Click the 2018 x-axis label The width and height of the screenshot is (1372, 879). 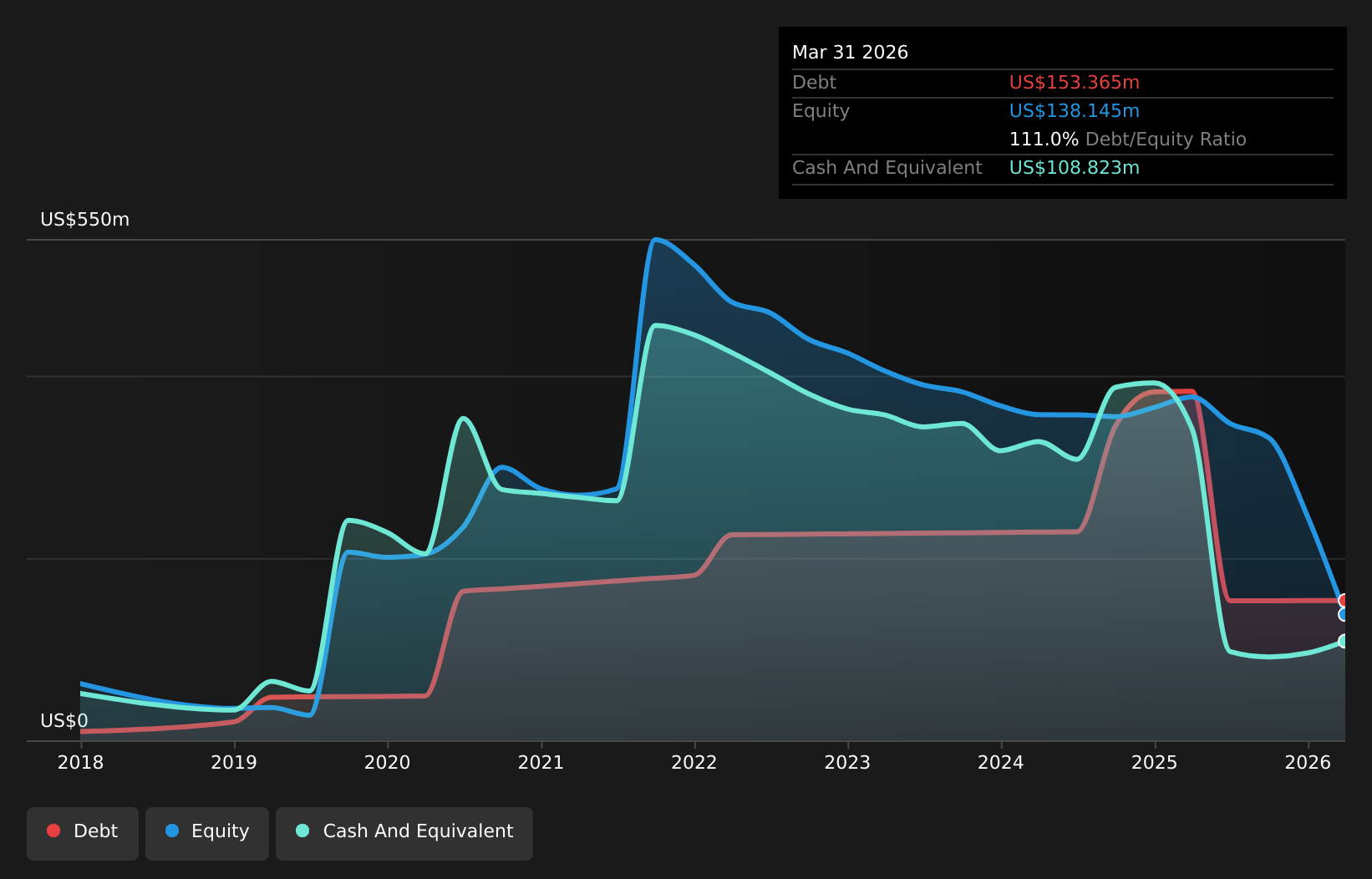tap(80, 763)
